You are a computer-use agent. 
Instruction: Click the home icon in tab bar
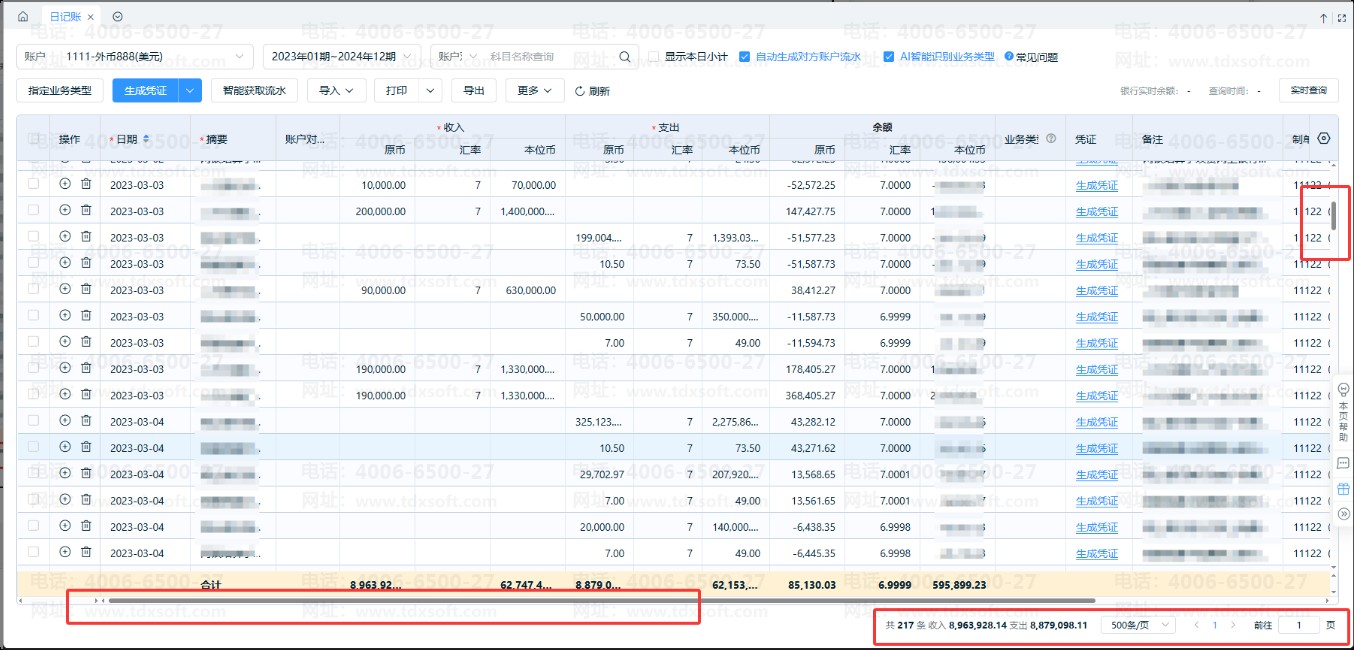tap(23, 17)
